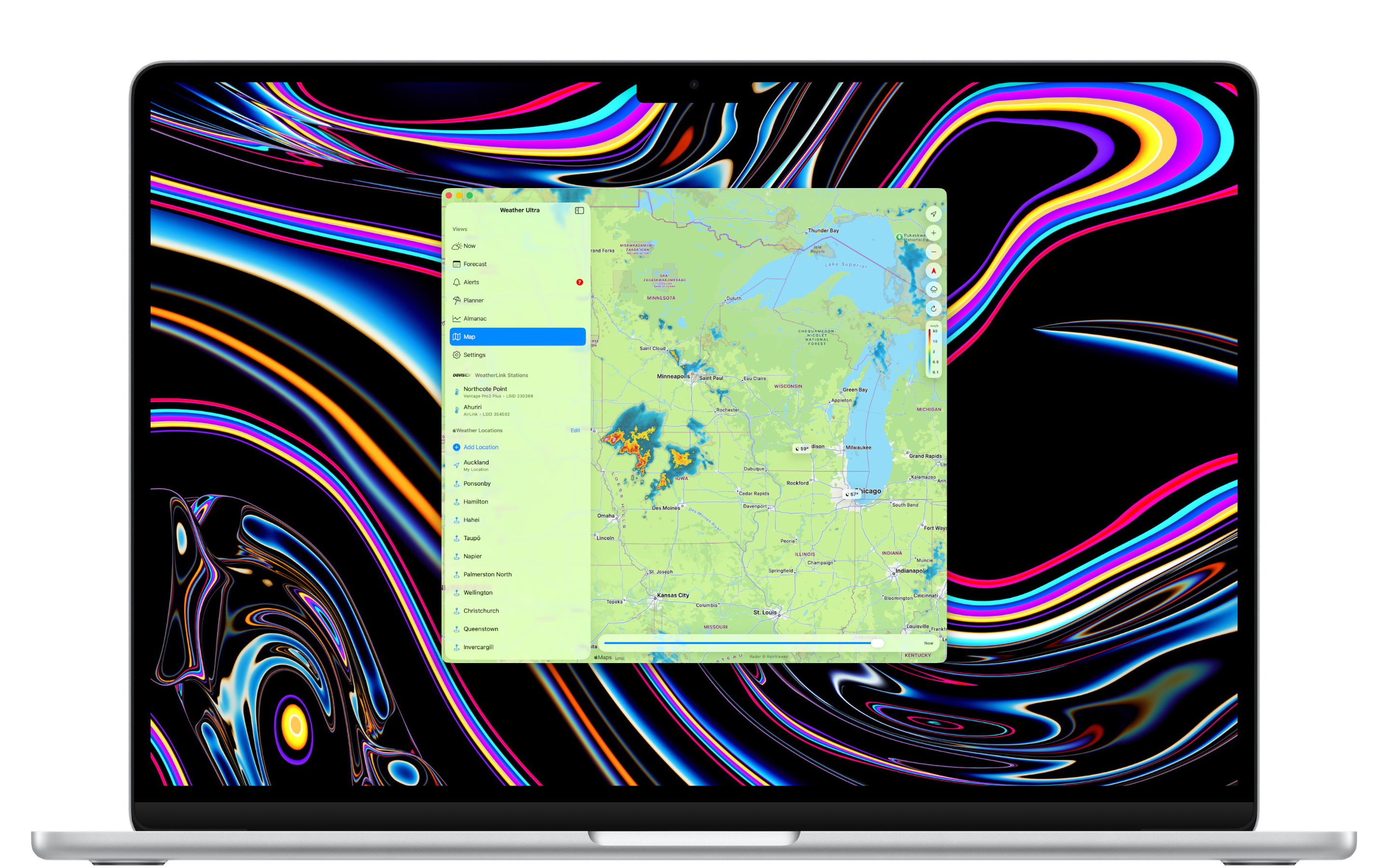Screen dimensions: 1389x868
Task: Click the Add Location link
Action: [x=480, y=447]
